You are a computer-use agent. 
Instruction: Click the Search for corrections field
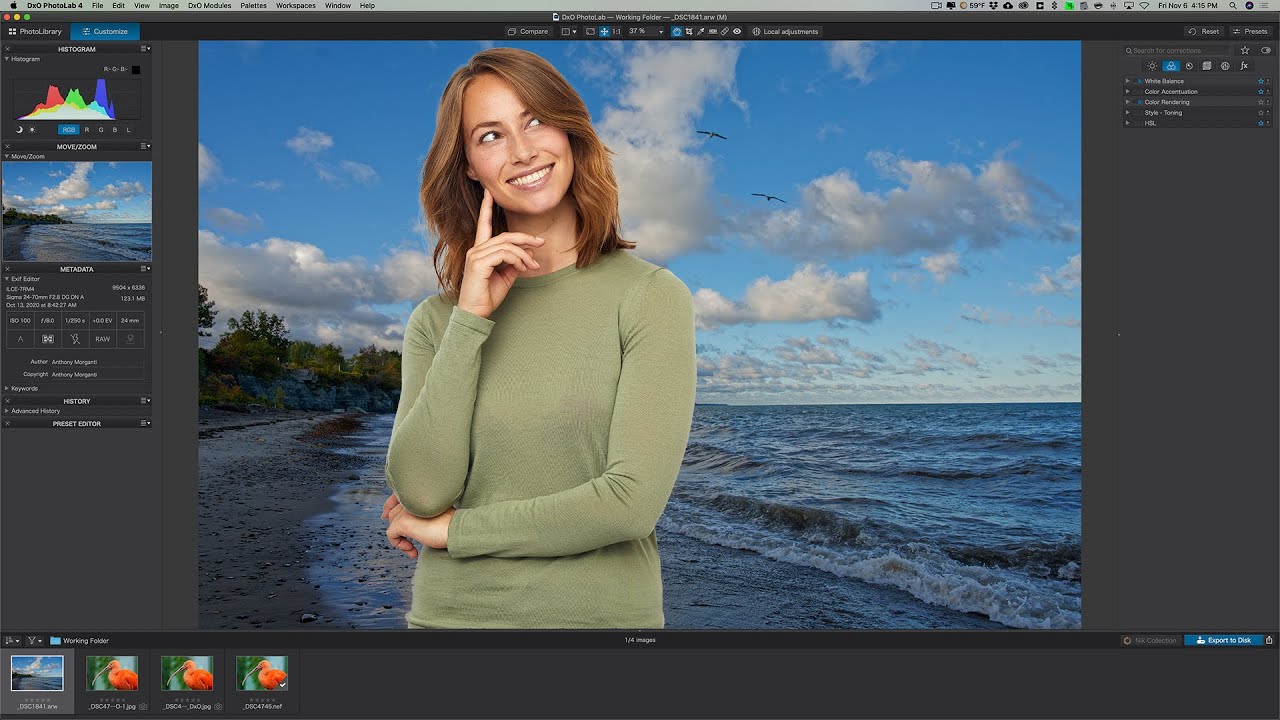(x=1178, y=50)
